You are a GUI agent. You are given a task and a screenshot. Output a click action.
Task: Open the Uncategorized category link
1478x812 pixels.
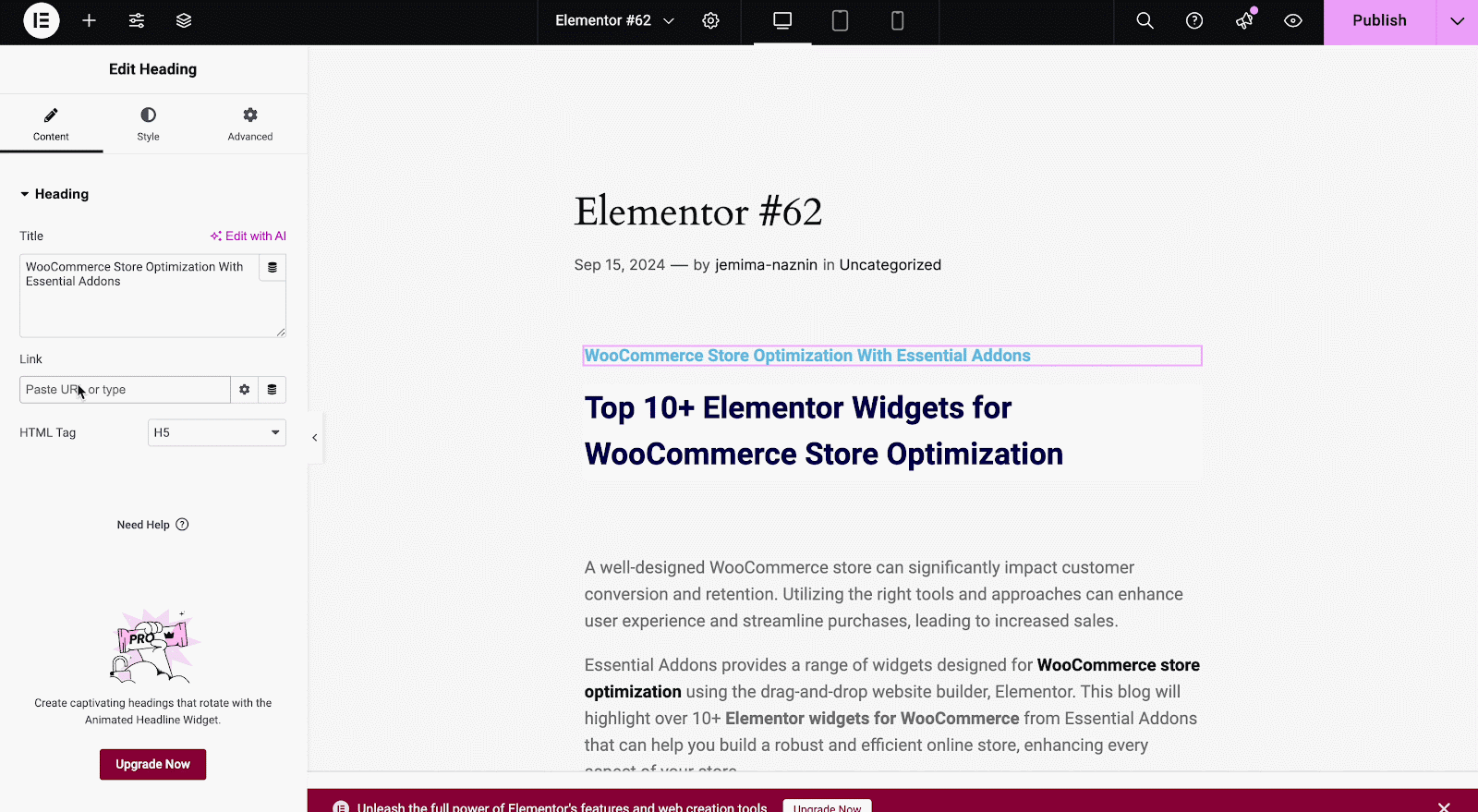click(x=890, y=265)
